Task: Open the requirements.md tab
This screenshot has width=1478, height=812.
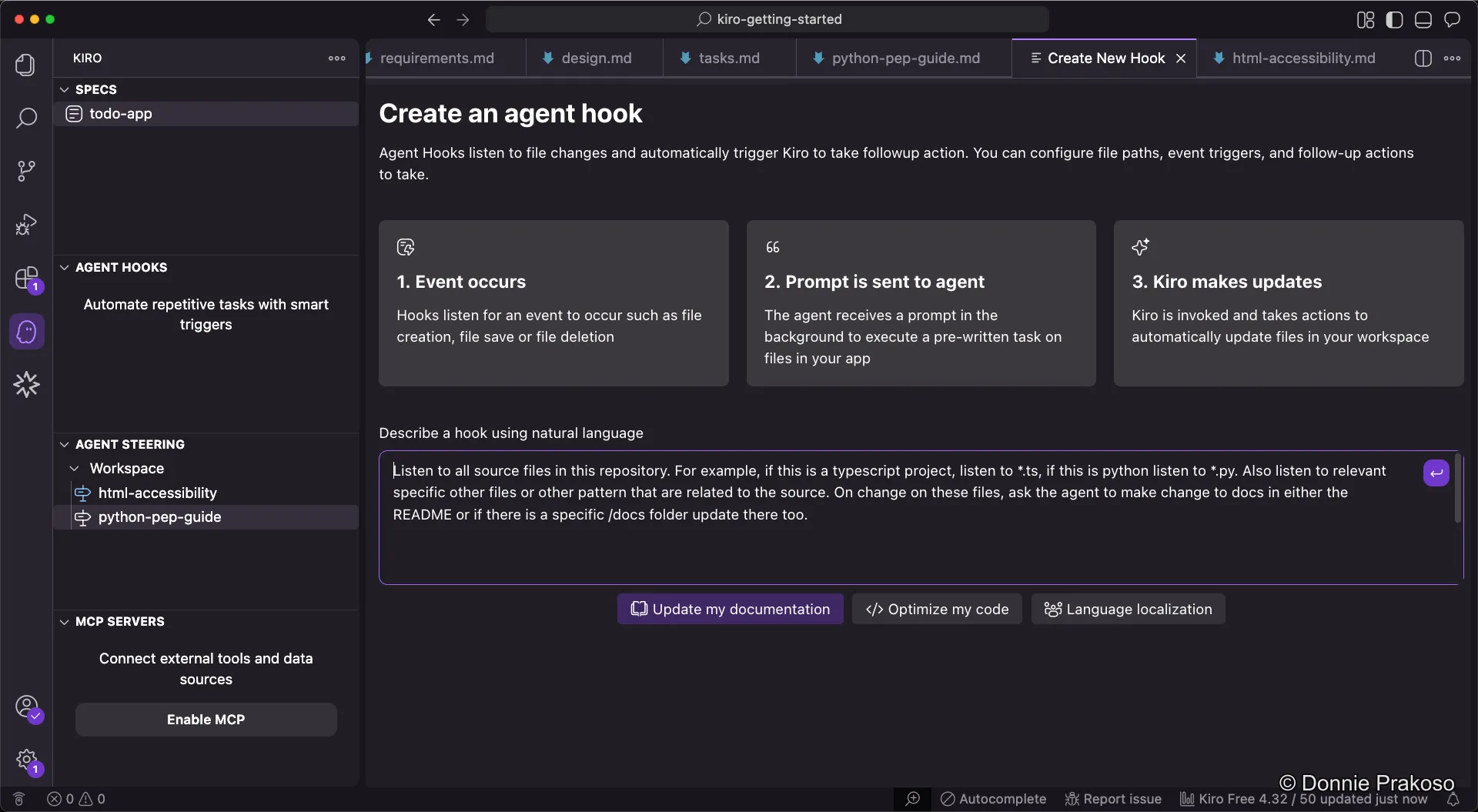Action: 437,58
